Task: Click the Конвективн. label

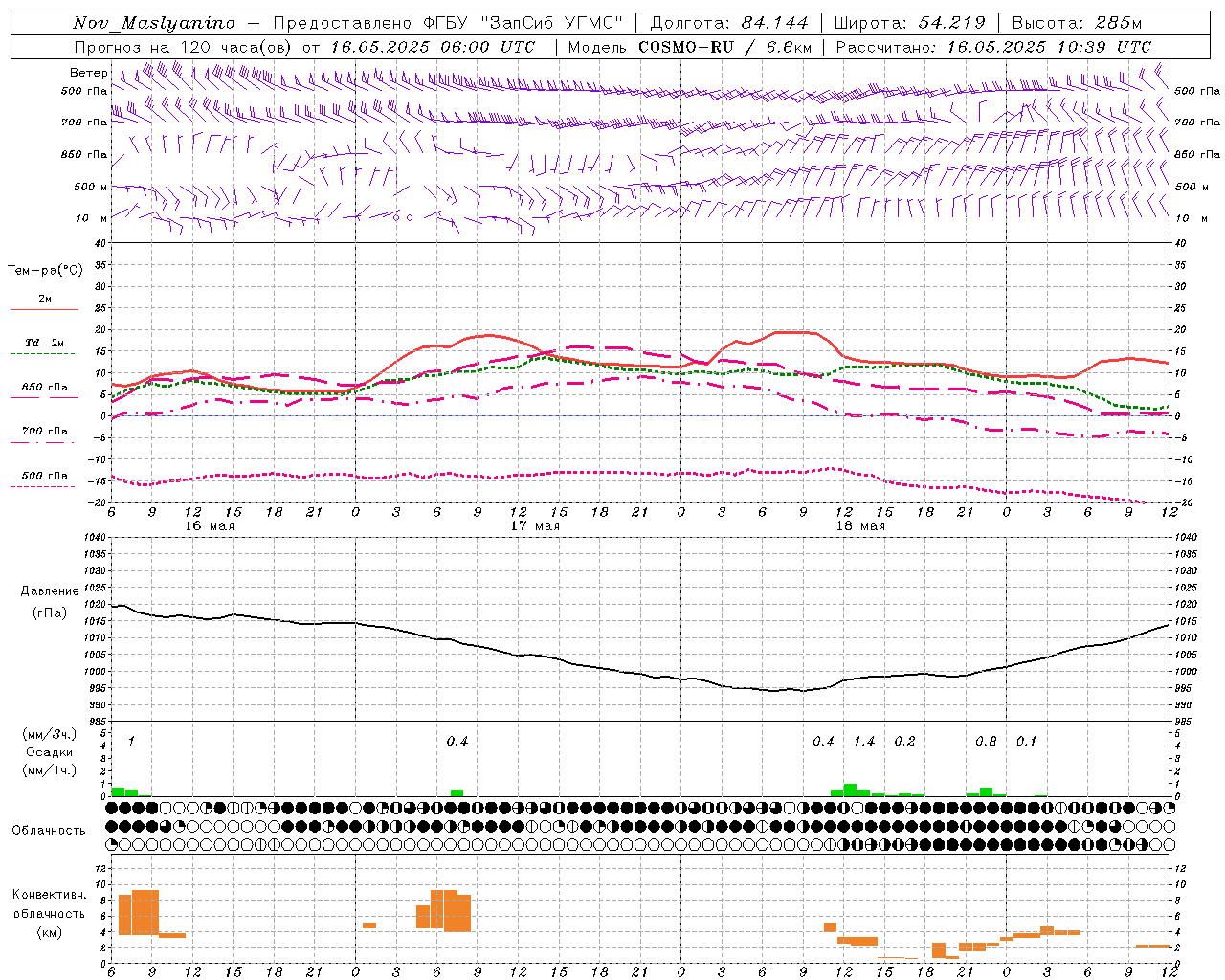Action: (x=50, y=895)
